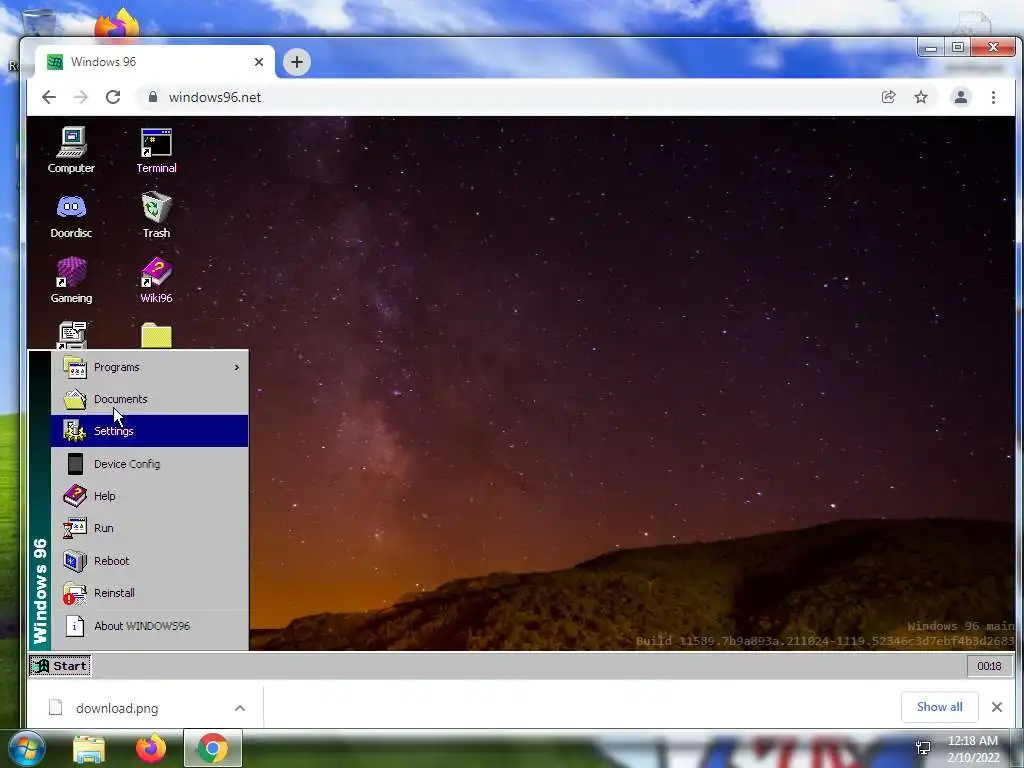Screen dimensions: 1024x768
Task: Bookmark this page with the star
Action: [921, 97]
